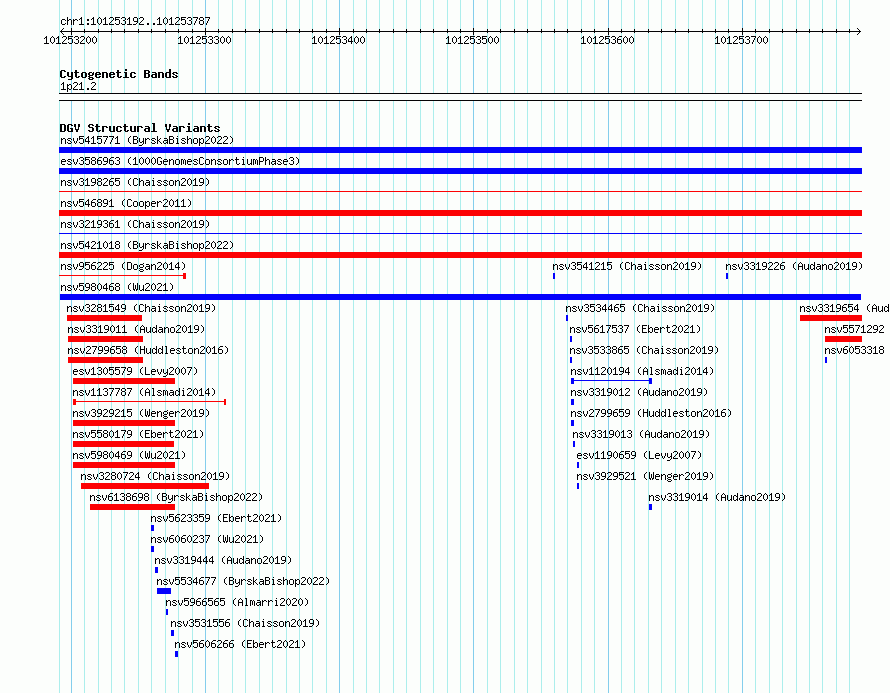The height and width of the screenshot is (693, 890).
Task: Click ruler position 101253600
Action: pyautogui.click(x=607, y=40)
